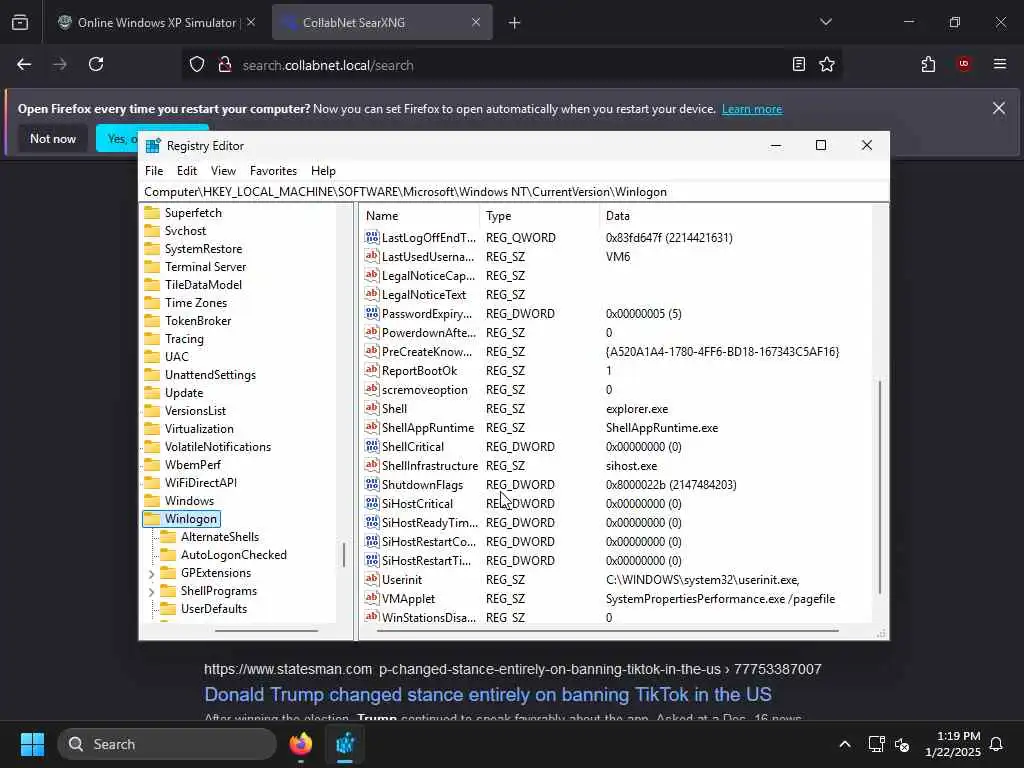Open Registry Editor taskbar icon
This screenshot has width=1024, height=768.
345,744
